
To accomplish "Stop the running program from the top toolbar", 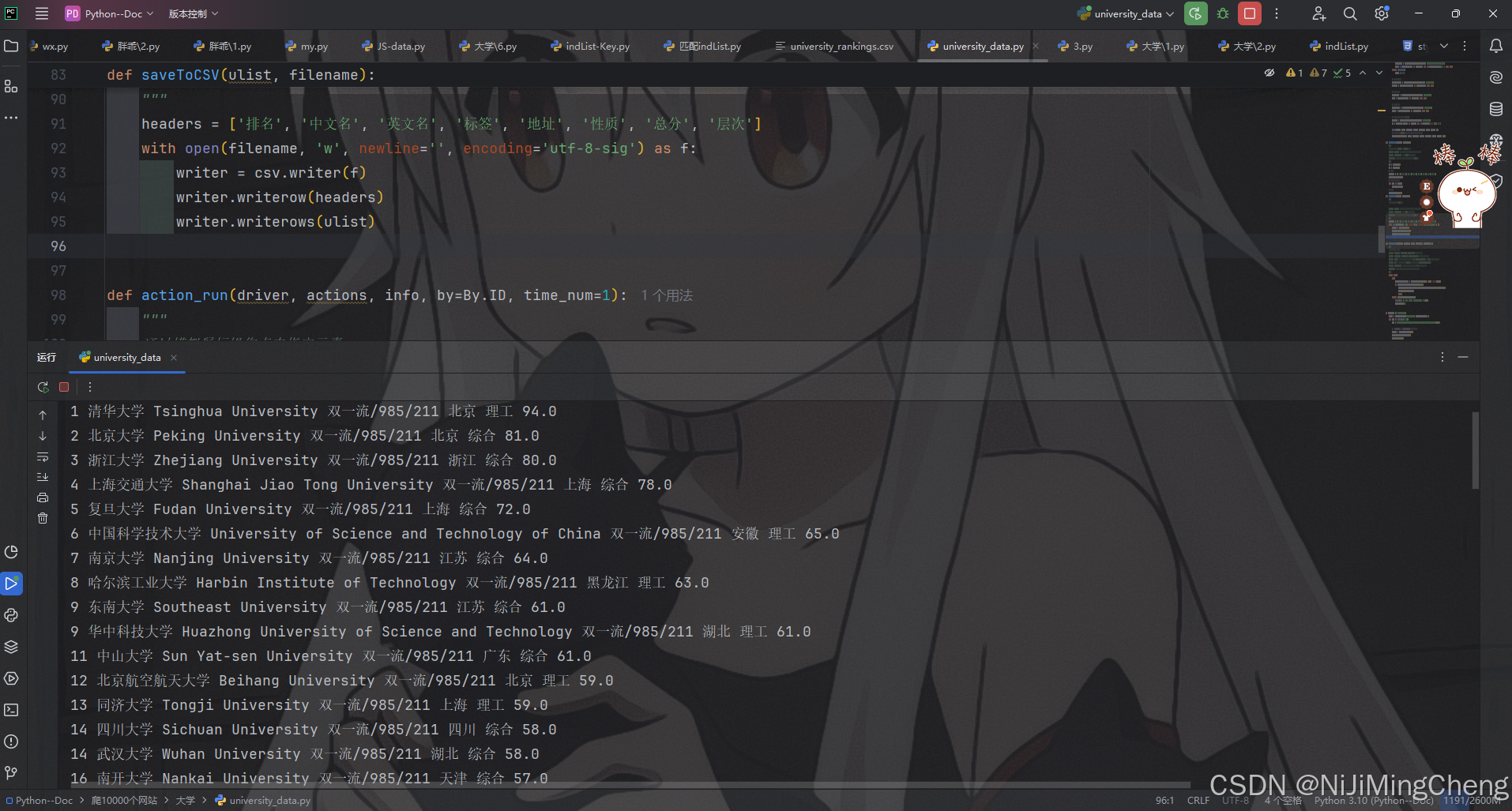I will (1250, 13).
